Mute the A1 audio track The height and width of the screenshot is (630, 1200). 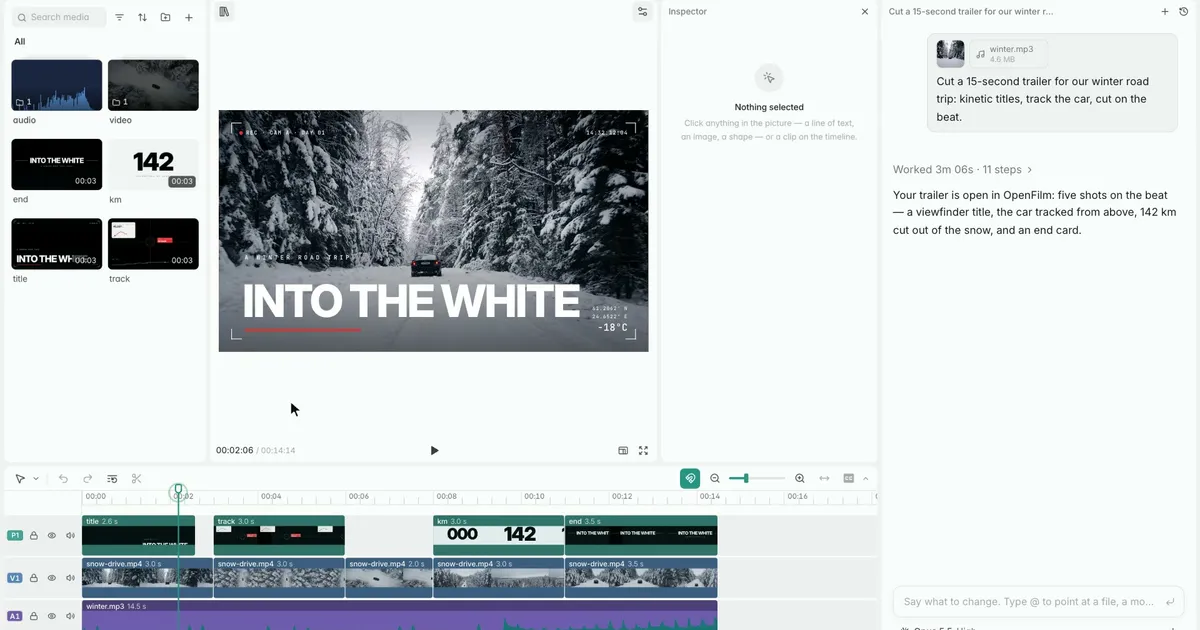pos(70,617)
